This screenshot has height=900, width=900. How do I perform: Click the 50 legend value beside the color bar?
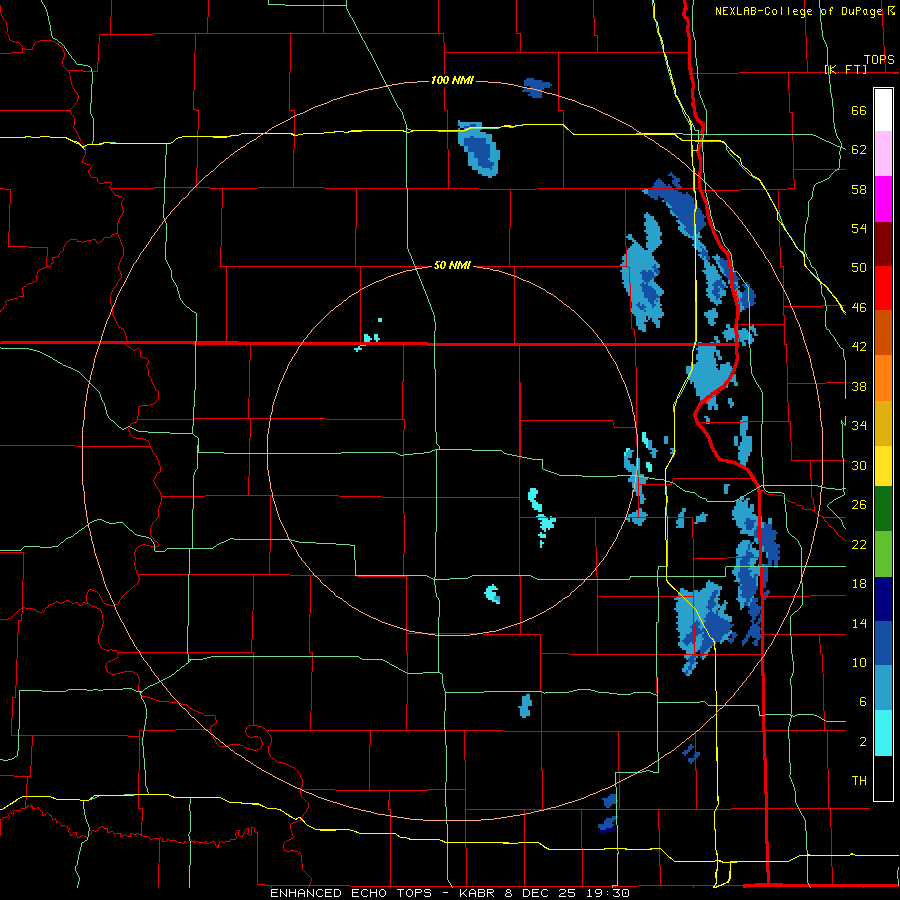point(859,267)
